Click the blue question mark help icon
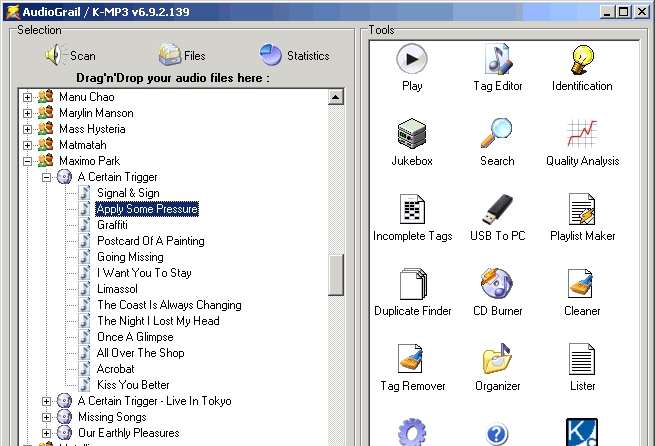Viewport: 655px width, 446px height. (x=497, y=433)
